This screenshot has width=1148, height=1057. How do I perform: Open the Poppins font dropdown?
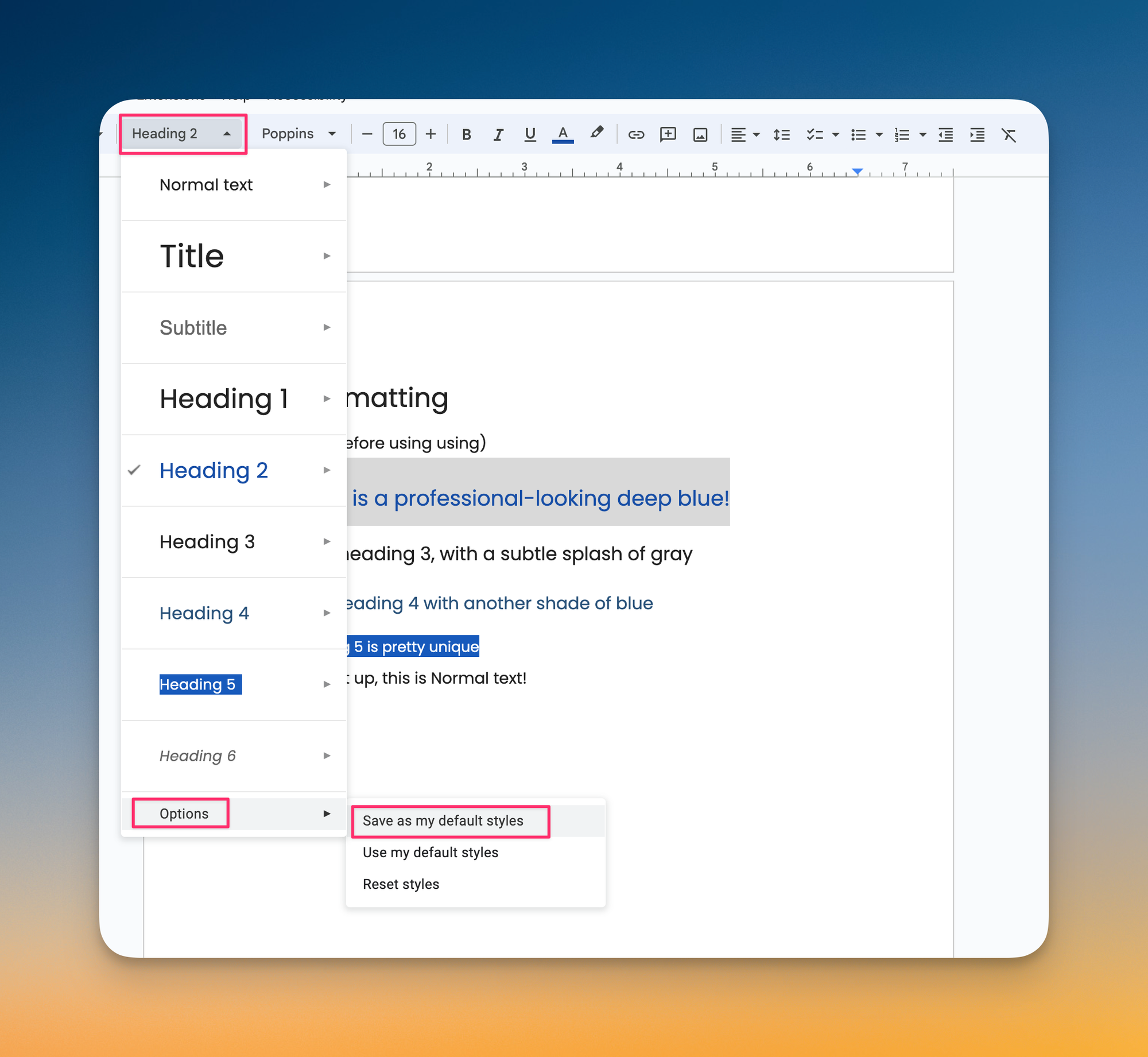click(x=298, y=133)
